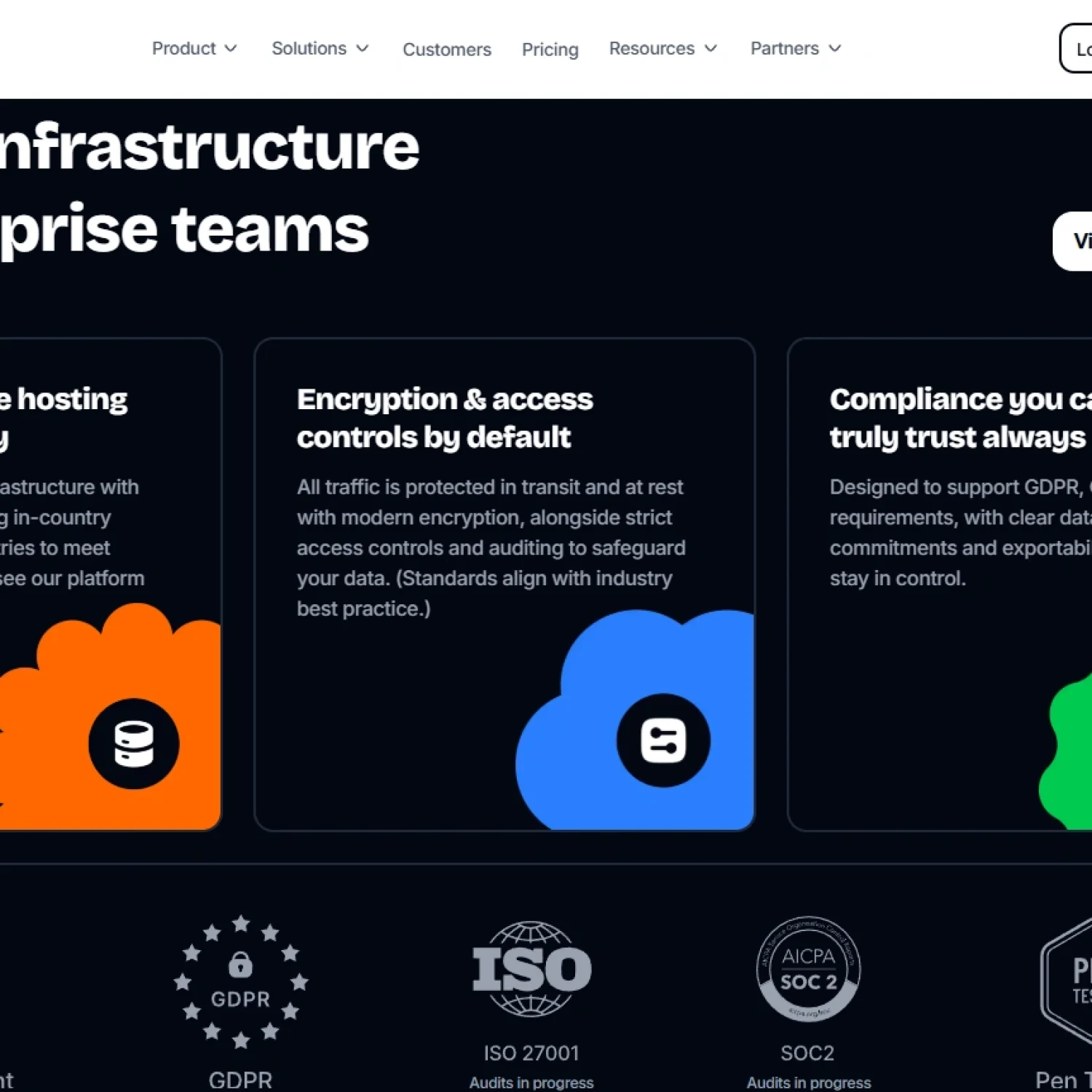This screenshot has height=1092, width=1092.
Task: Click 'Audits in progress' under SOC2
Action: point(809,1083)
